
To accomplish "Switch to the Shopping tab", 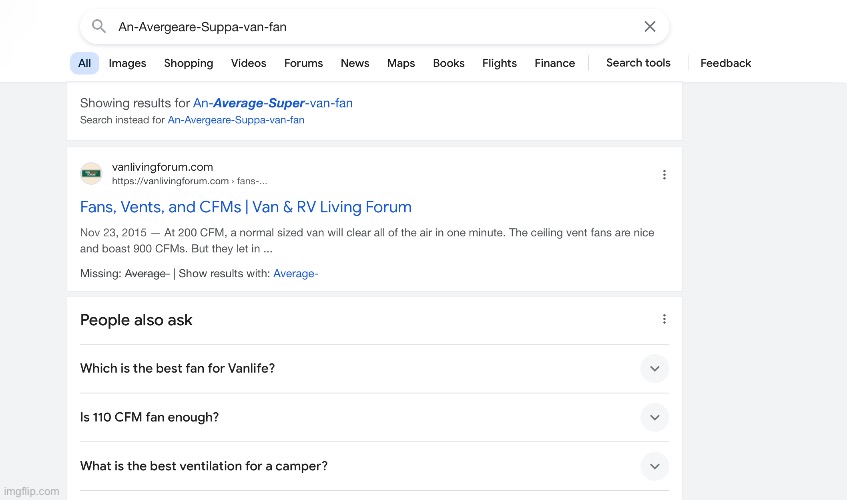I will 189,63.
